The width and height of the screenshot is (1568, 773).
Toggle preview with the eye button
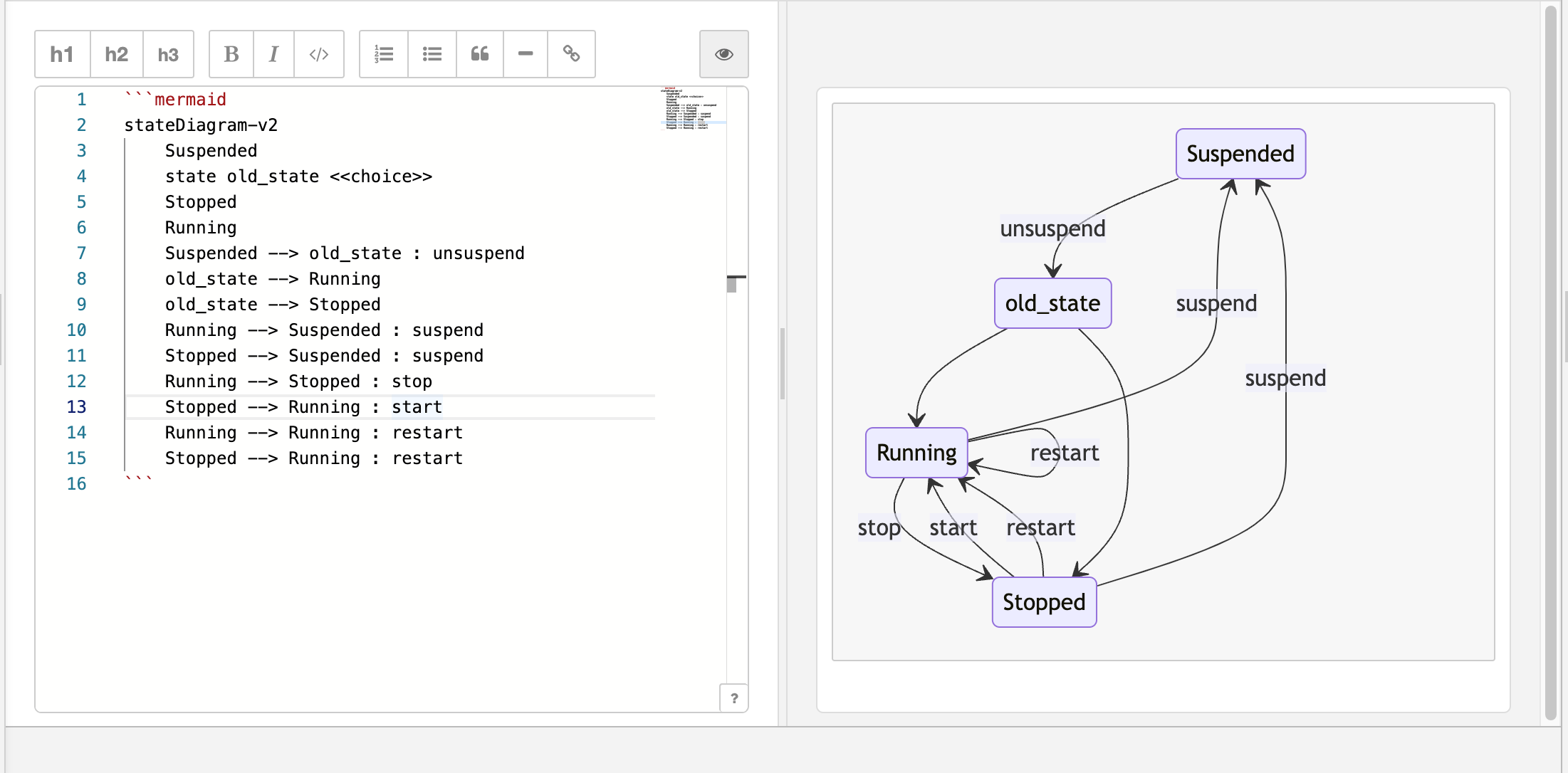pos(724,54)
